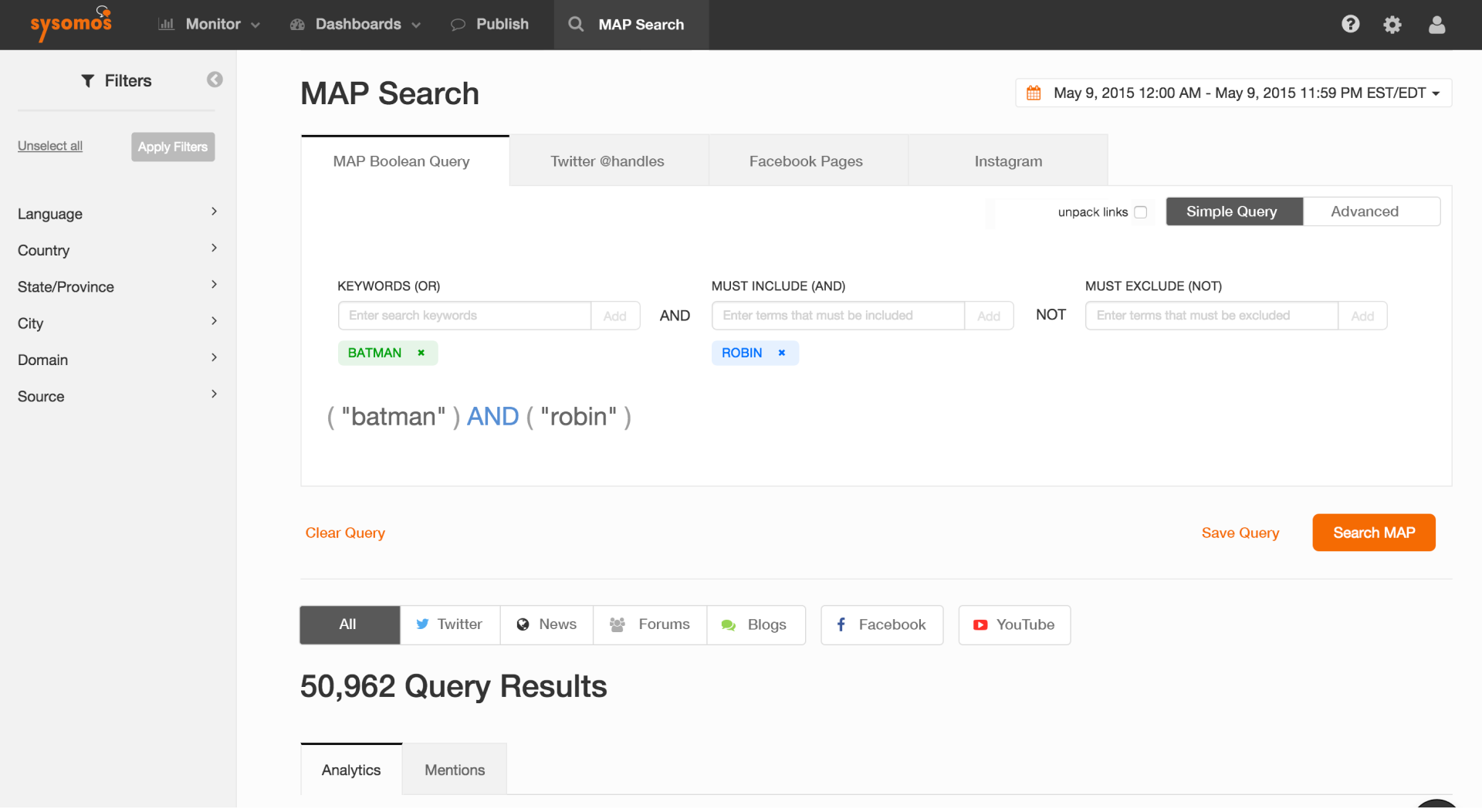The image size is (1482, 812).
Task: Select Simple Query mode
Action: click(x=1233, y=211)
